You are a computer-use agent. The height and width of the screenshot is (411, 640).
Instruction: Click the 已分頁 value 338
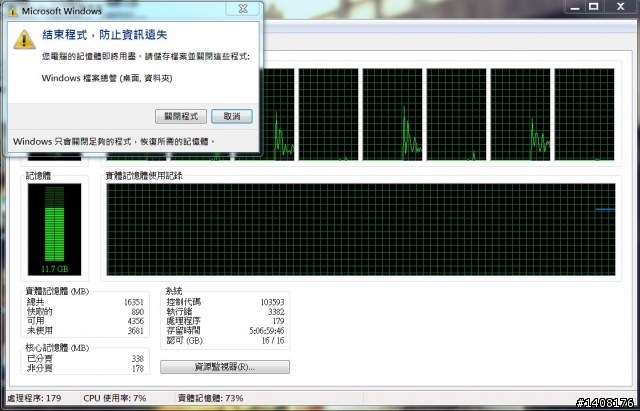[x=138, y=359]
